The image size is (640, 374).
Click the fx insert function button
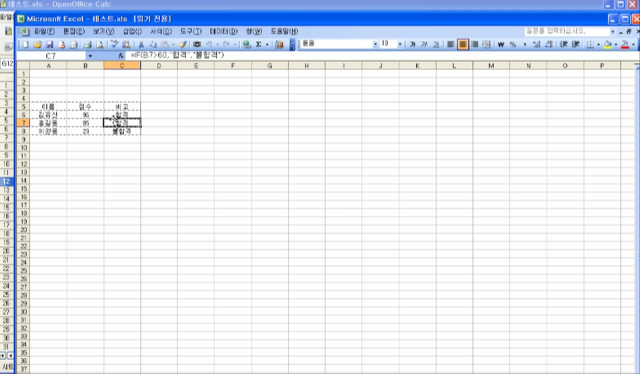(x=120, y=56)
